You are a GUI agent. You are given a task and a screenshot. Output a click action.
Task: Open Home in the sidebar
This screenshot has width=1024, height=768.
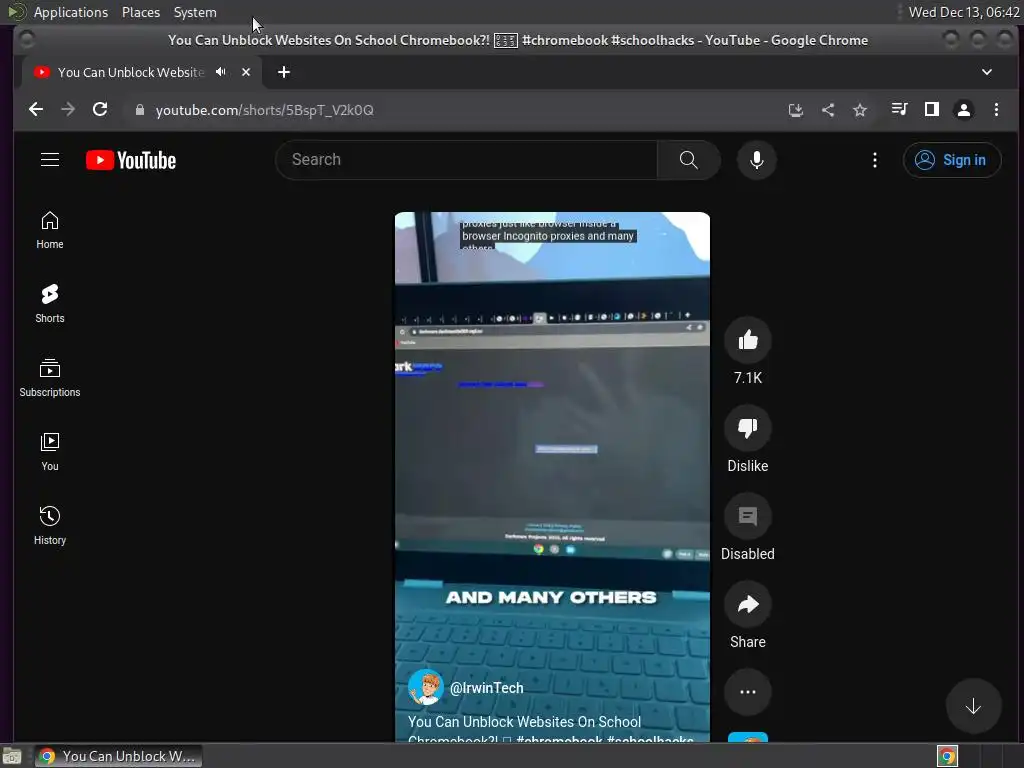[x=50, y=230]
